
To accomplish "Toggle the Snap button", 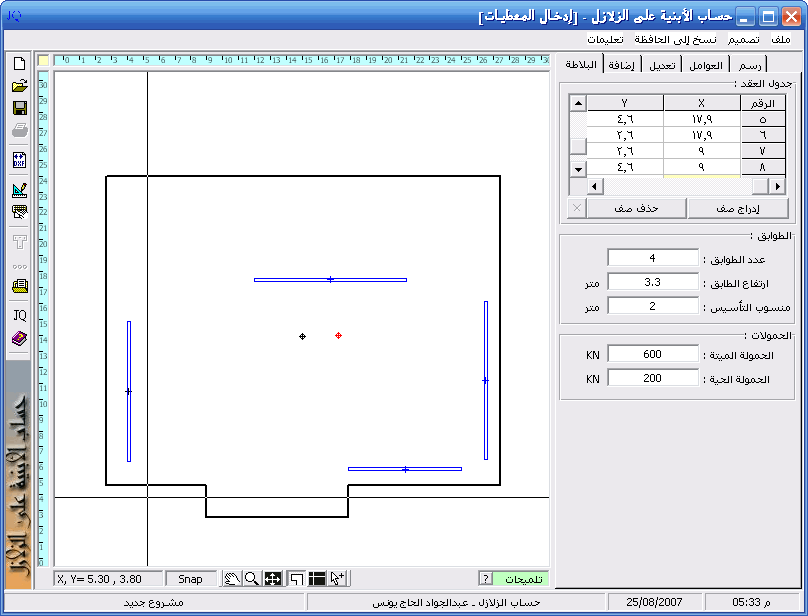I will [190, 579].
